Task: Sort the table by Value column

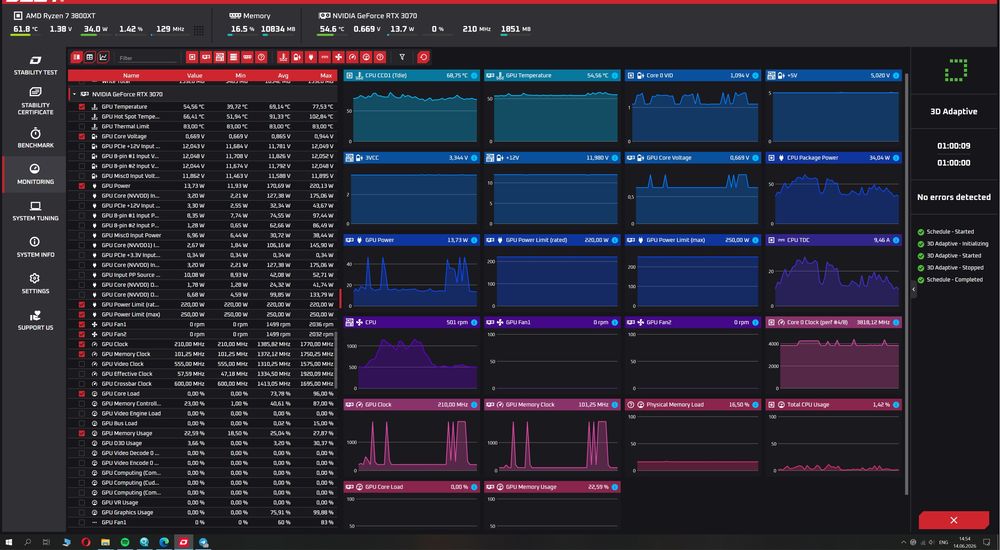Action: [x=195, y=75]
